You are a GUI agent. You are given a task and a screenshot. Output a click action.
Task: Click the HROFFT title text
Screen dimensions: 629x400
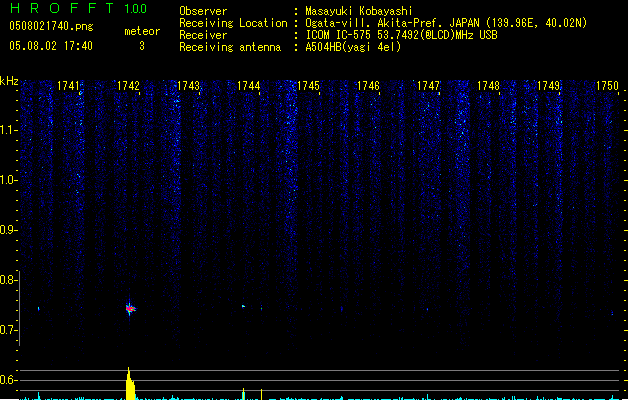(x=60, y=9)
